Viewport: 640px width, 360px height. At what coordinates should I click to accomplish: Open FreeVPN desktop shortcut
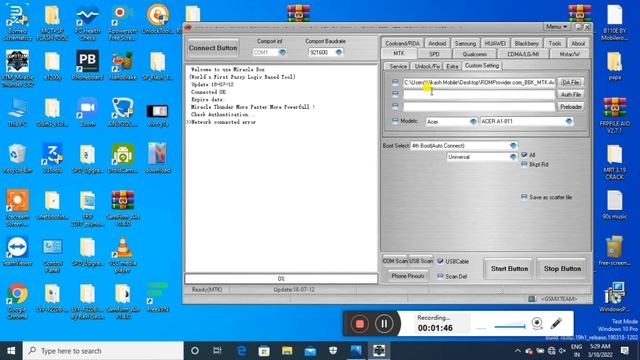click(158, 298)
